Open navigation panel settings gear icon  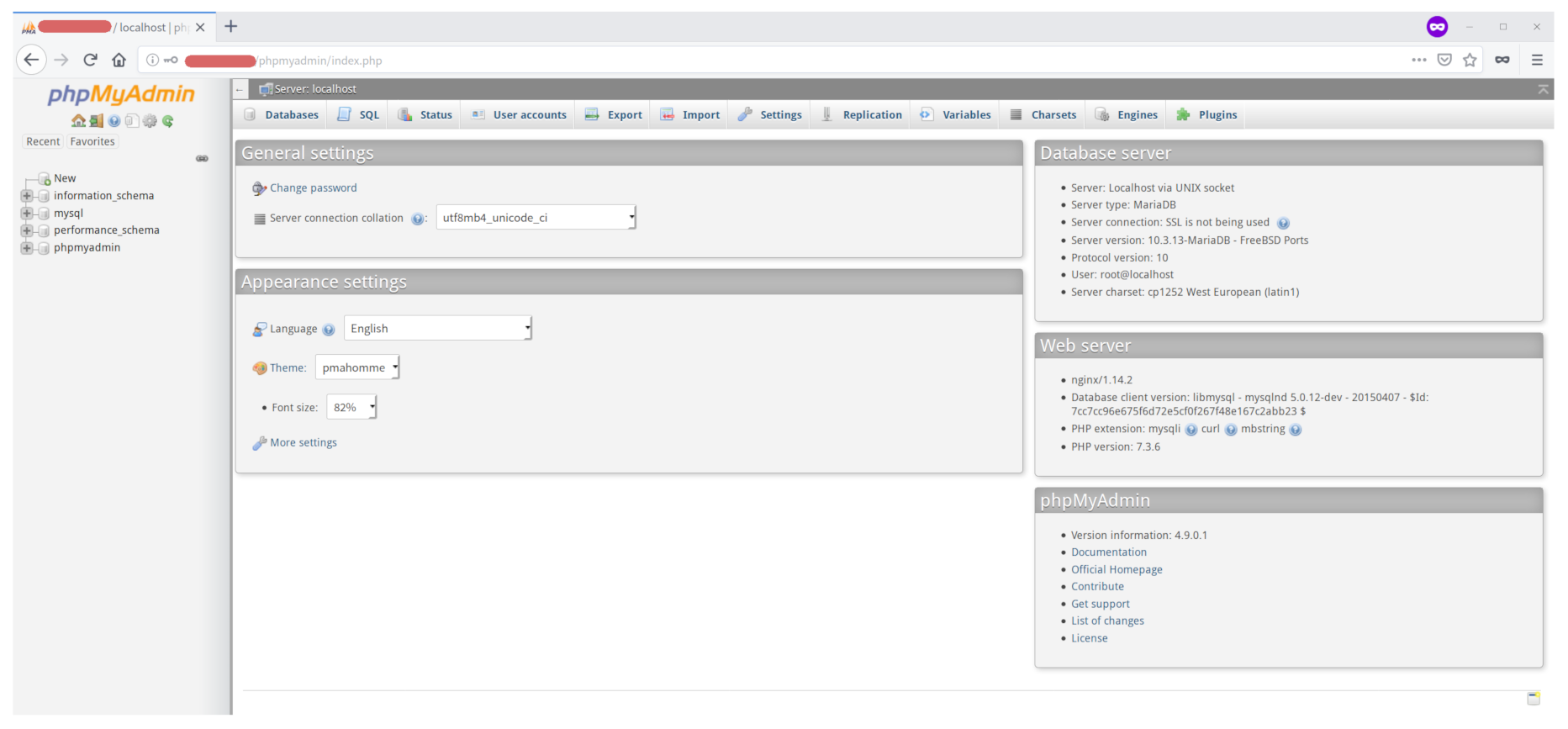[x=150, y=121]
